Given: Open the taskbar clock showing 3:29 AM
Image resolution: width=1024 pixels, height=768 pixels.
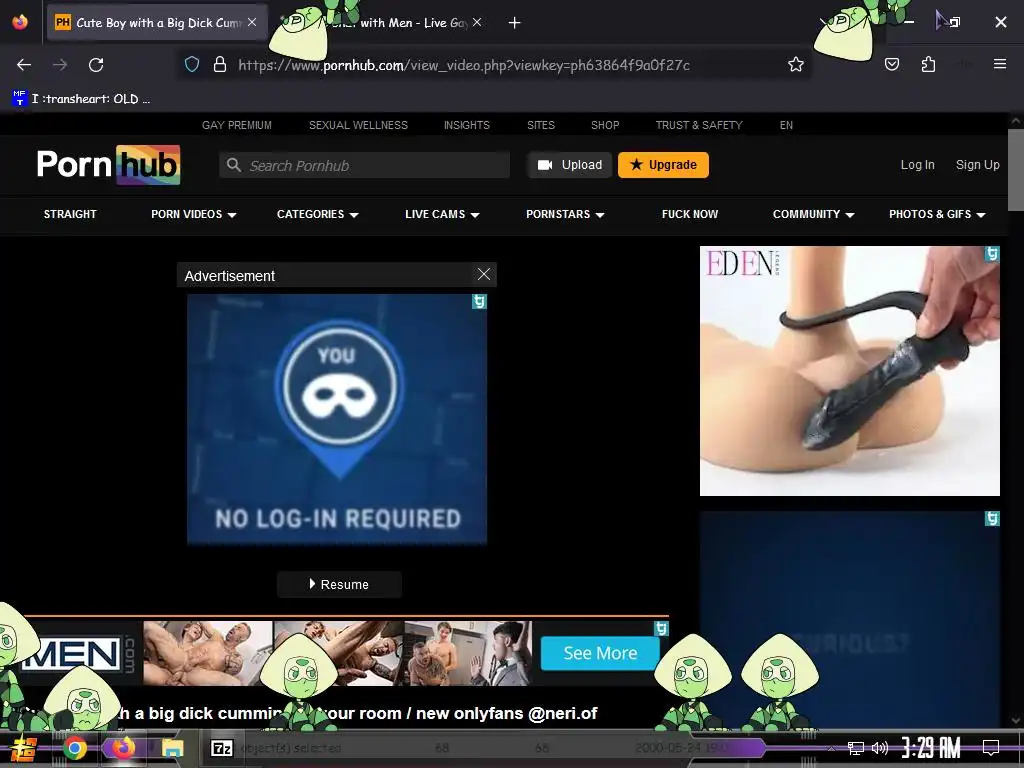Looking at the screenshot, I should [931, 748].
